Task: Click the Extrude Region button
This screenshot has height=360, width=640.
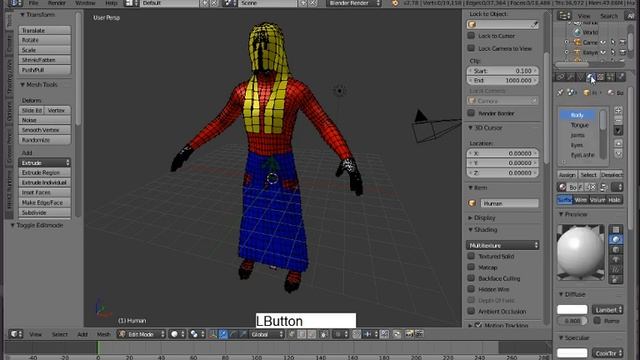Action: tap(44, 173)
